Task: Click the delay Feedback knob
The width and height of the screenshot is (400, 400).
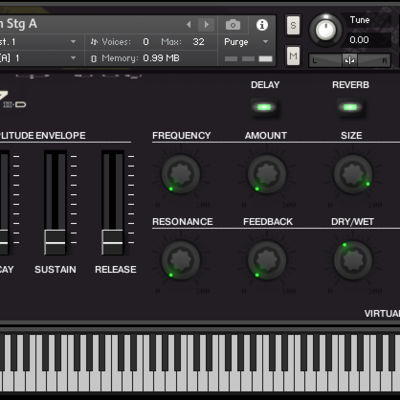Action: 267,260
